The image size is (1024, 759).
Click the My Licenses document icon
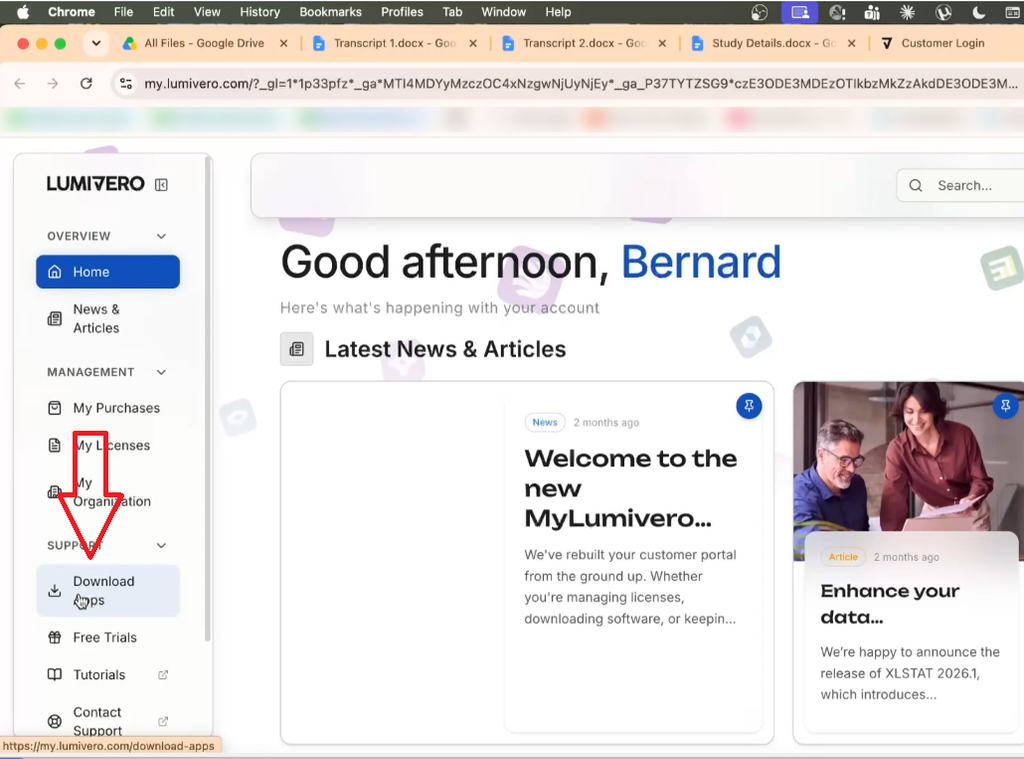click(x=55, y=445)
